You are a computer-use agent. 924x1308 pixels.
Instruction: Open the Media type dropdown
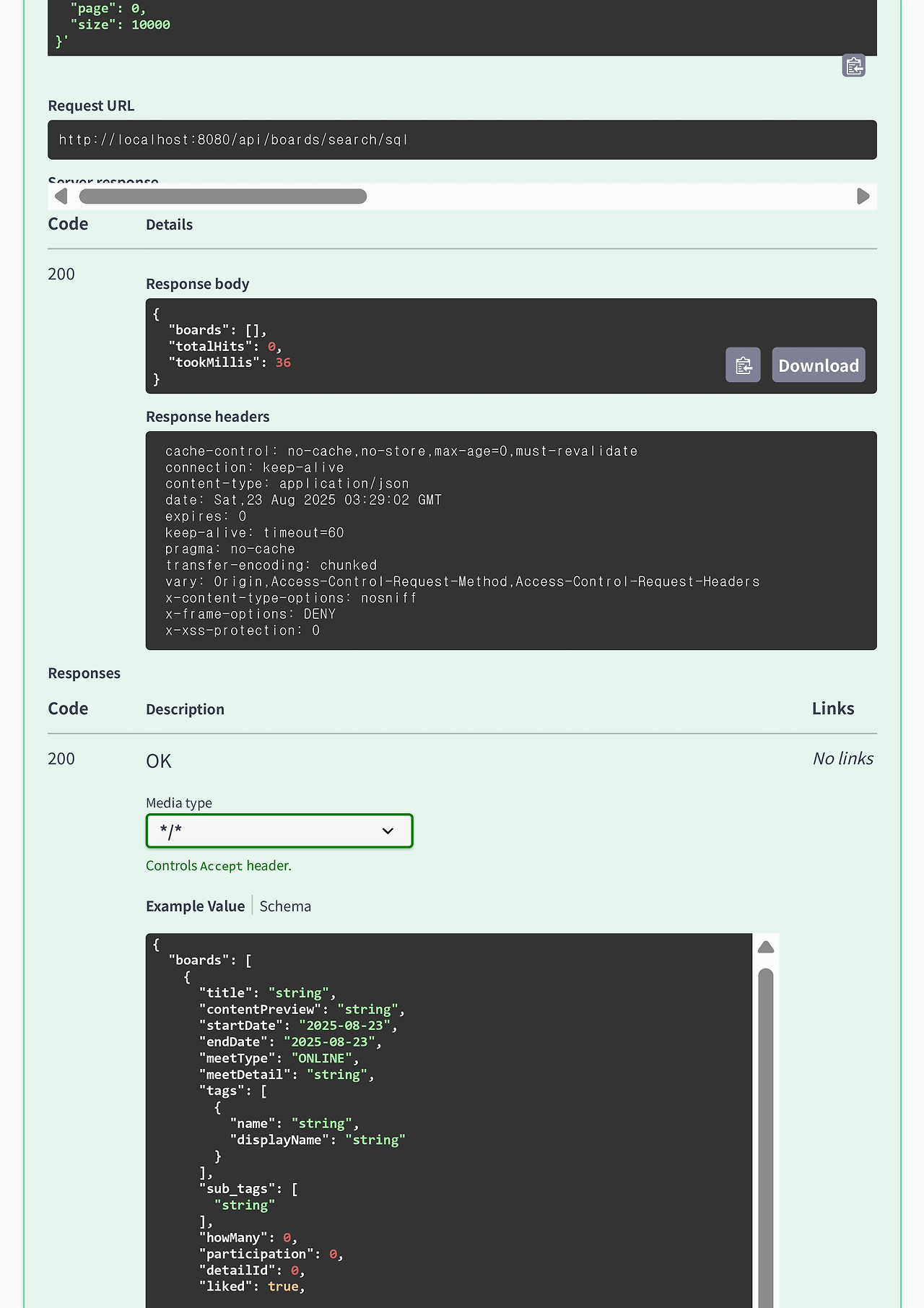click(x=279, y=831)
